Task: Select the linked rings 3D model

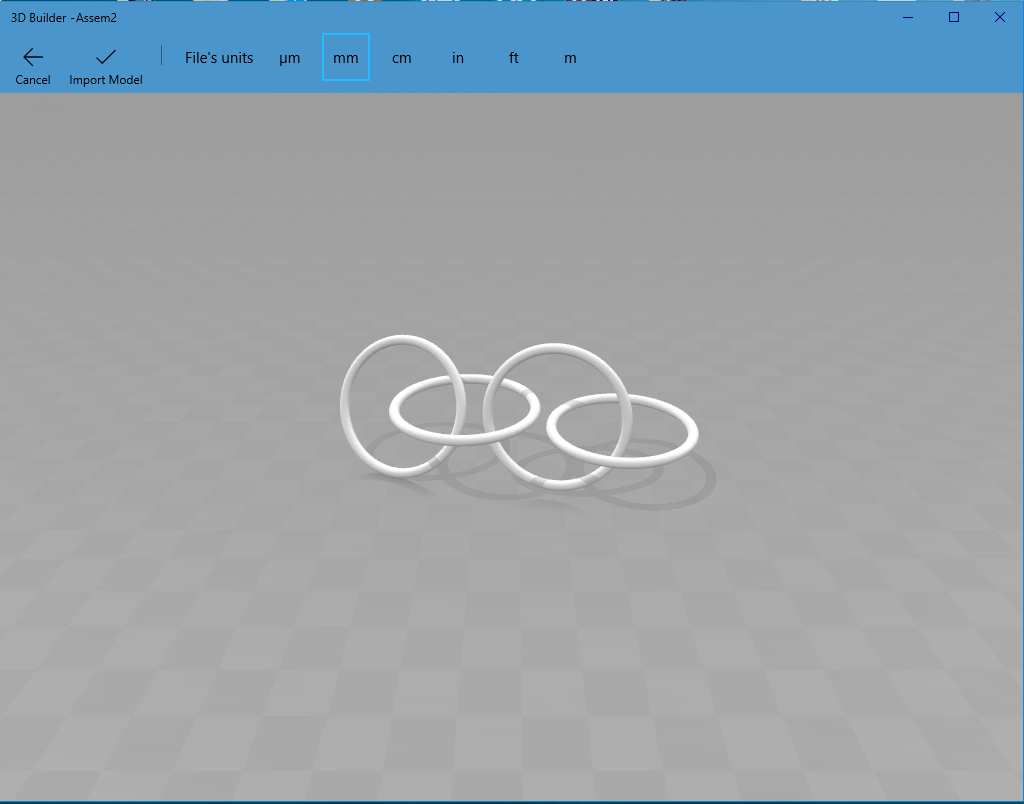Action: [x=519, y=413]
